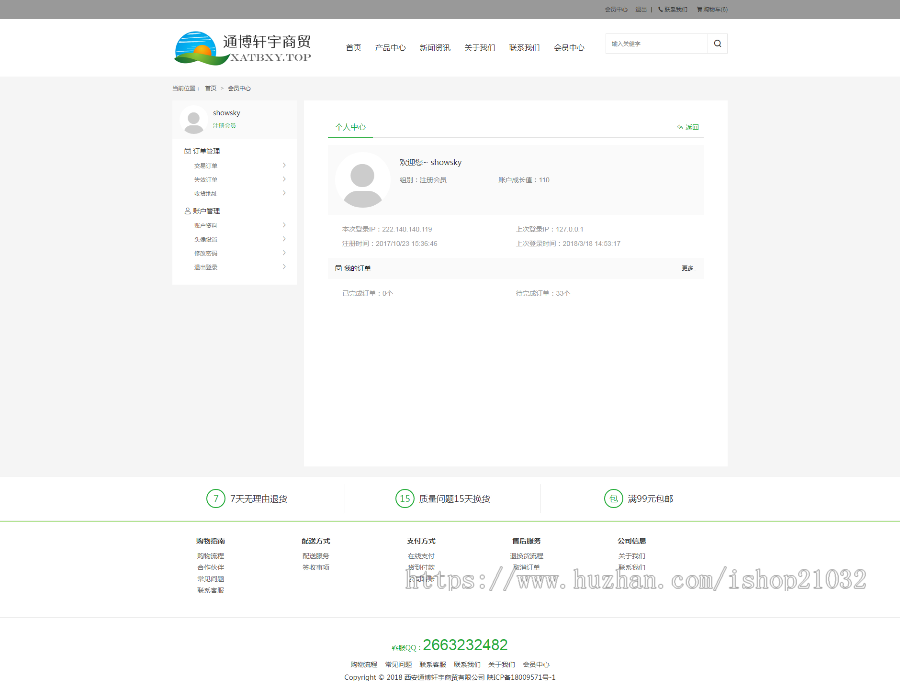900x698 pixels.
Task: Expand 退出登录 with its chevron
Action: pyautogui.click(x=283, y=266)
